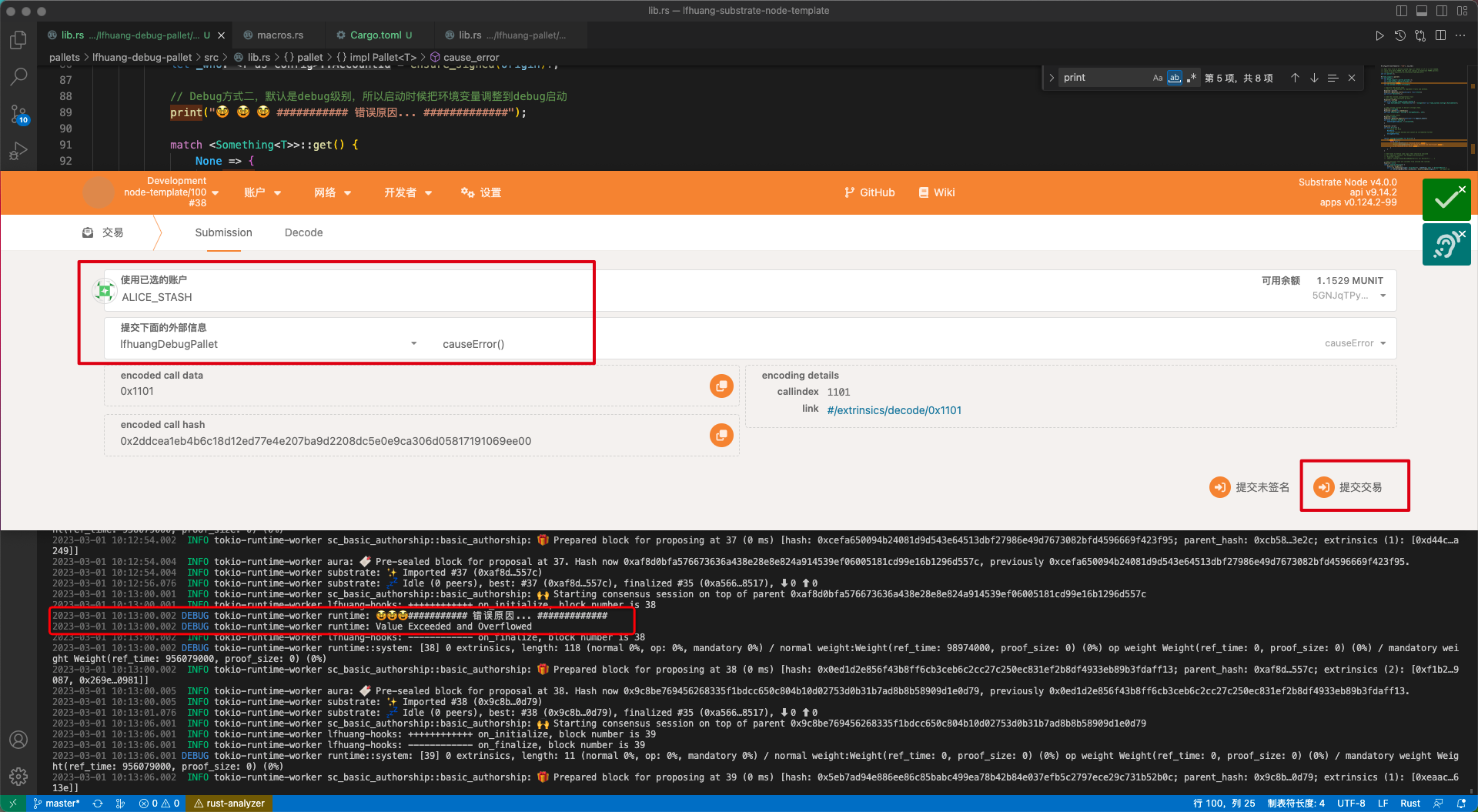
Task: Click the master* git branch indicator
Action: coord(56,804)
